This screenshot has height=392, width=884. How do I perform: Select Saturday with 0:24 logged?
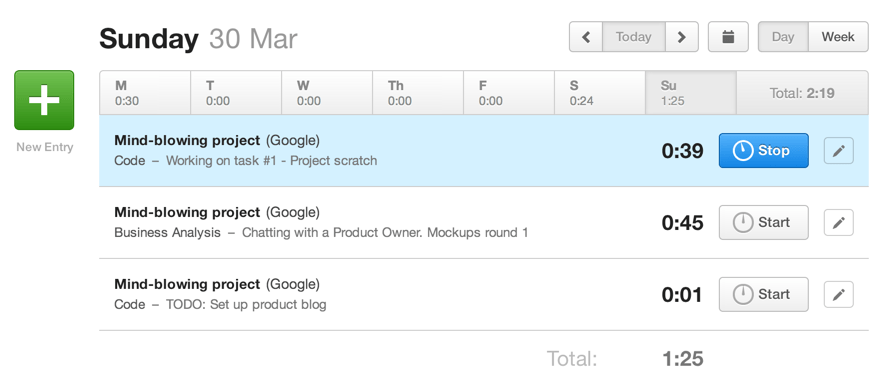(600, 93)
